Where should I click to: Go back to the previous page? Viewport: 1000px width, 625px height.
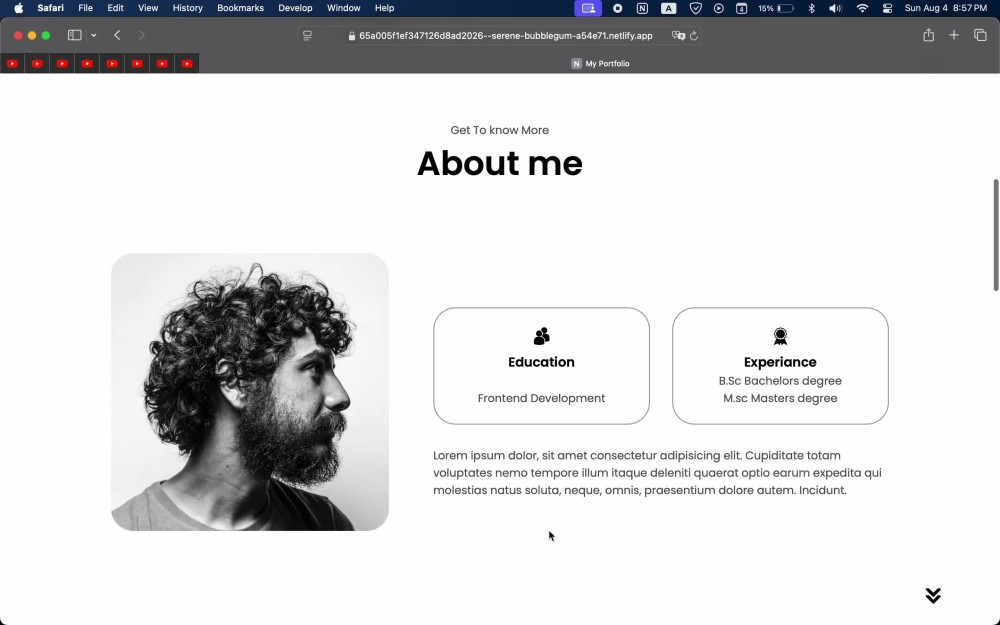117,35
